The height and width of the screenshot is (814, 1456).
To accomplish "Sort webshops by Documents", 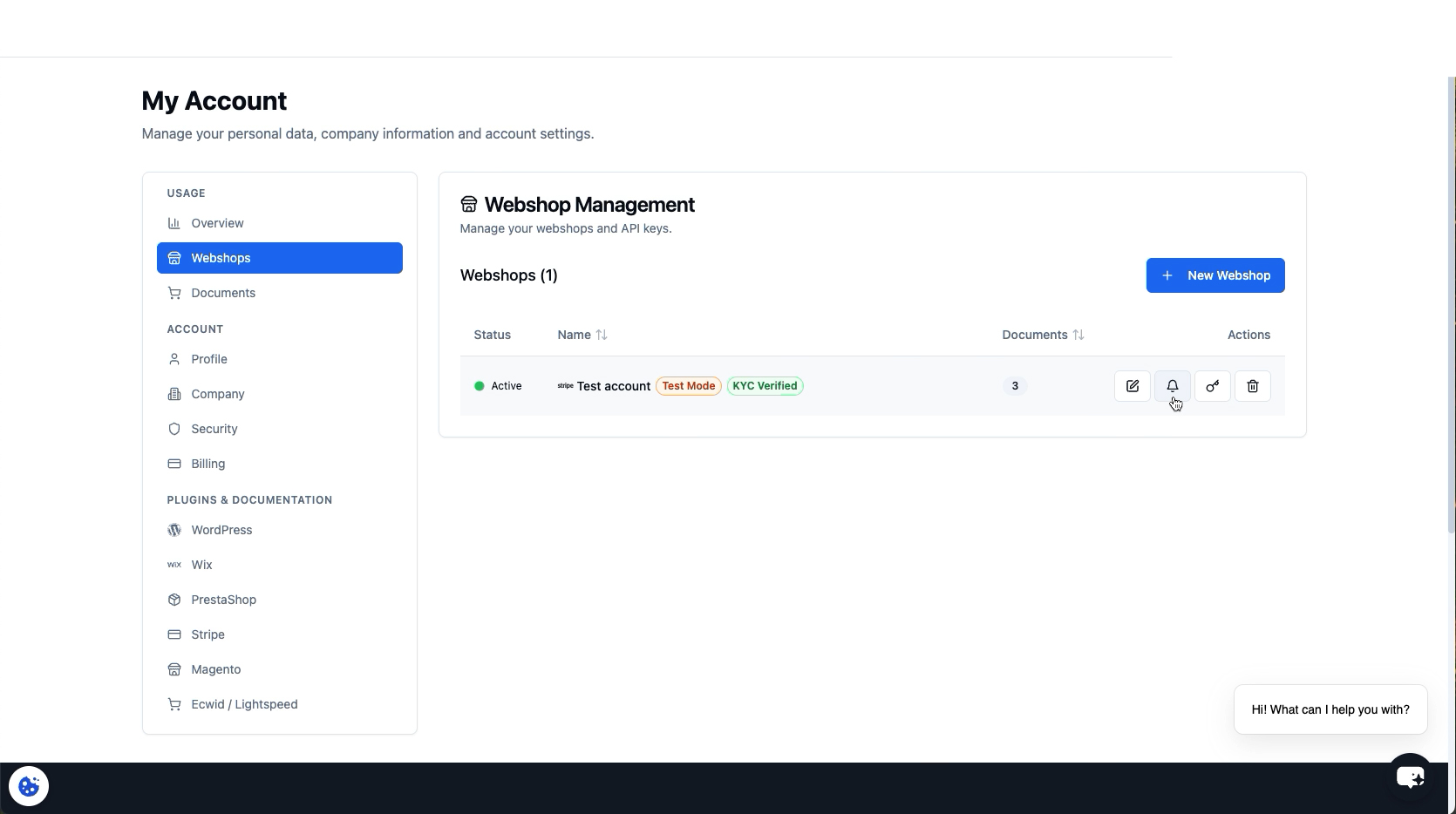I will (1043, 335).
